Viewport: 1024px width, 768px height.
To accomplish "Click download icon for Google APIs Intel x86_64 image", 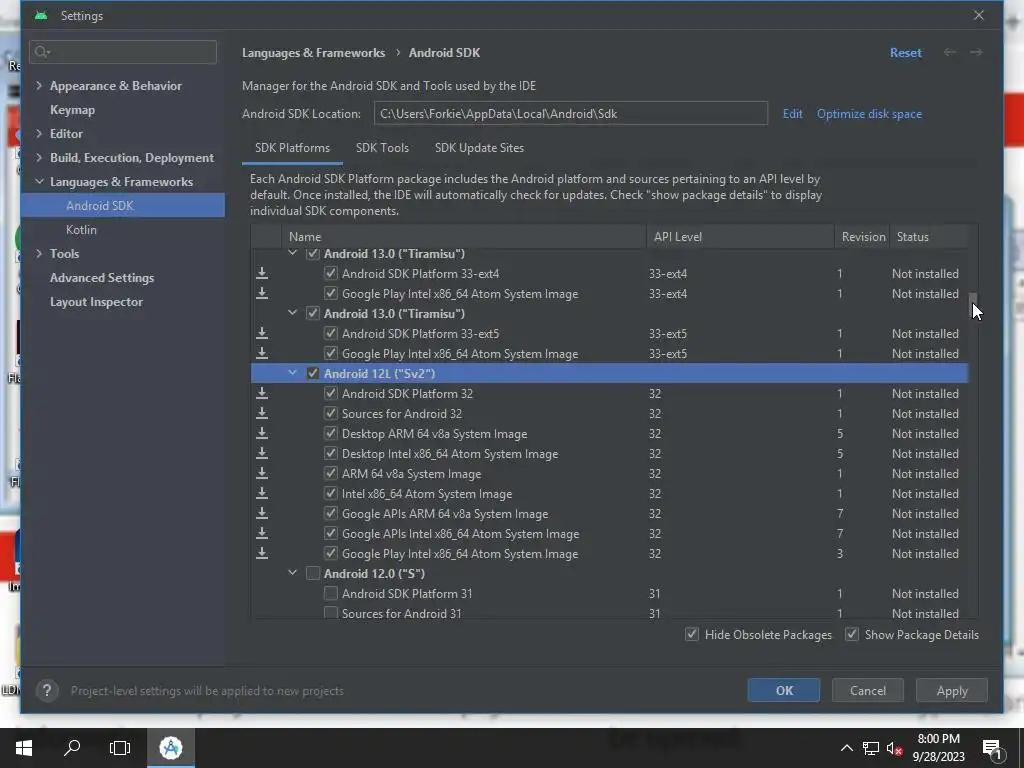I will coord(262,534).
